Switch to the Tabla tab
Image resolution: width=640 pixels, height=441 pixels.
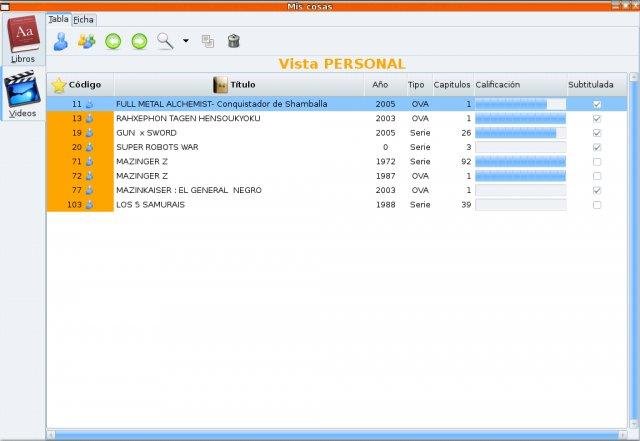59,19
